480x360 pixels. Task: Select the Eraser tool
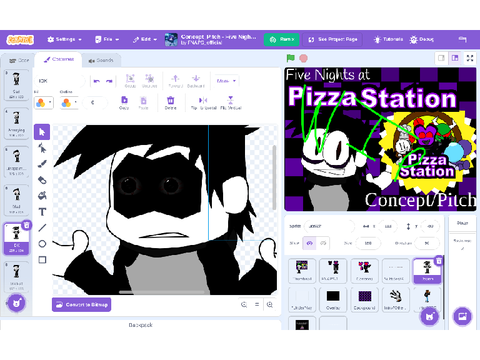(42, 180)
